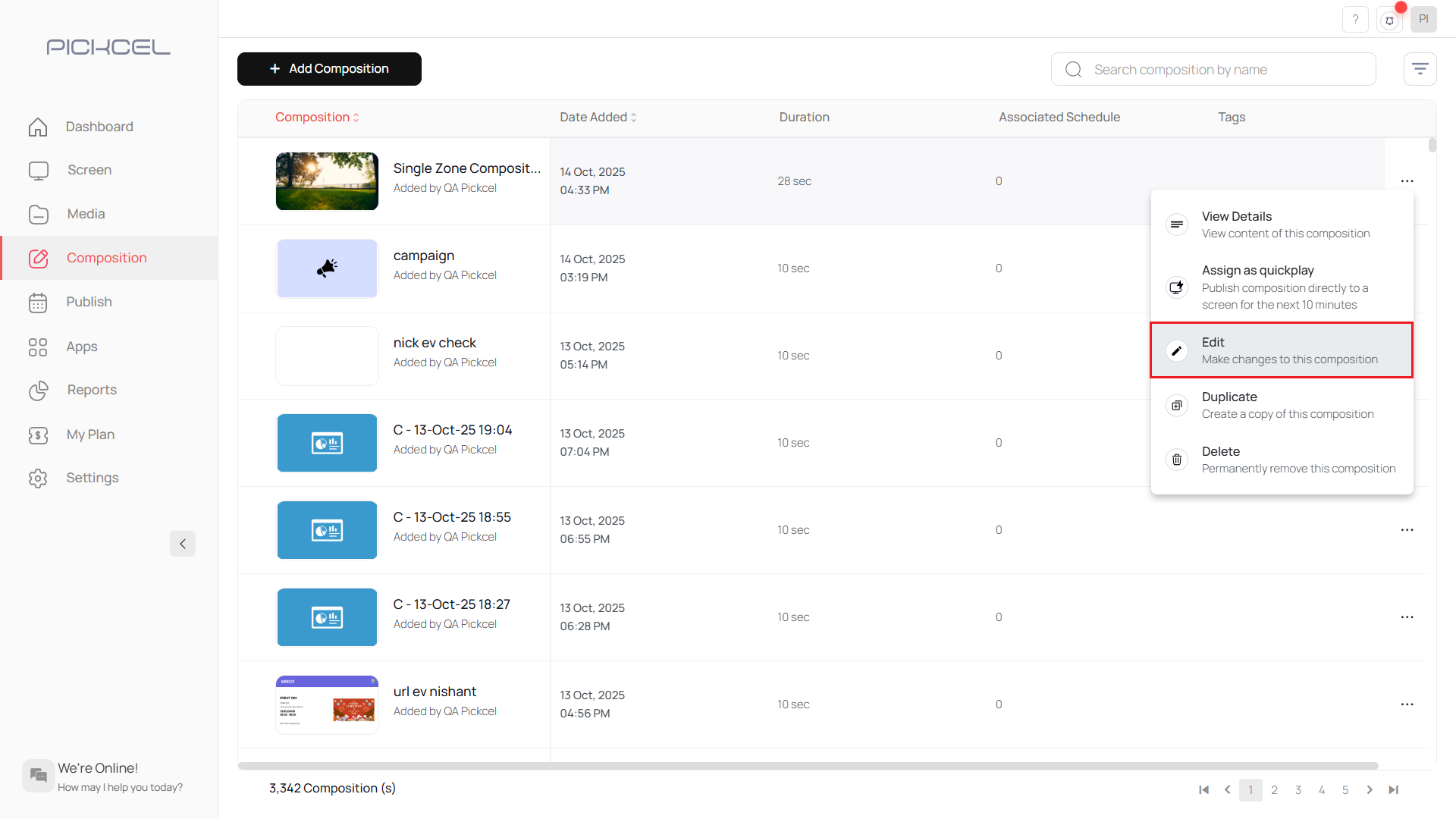
Task: Collapse the sidebar with the chevron
Action: point(182,544)
